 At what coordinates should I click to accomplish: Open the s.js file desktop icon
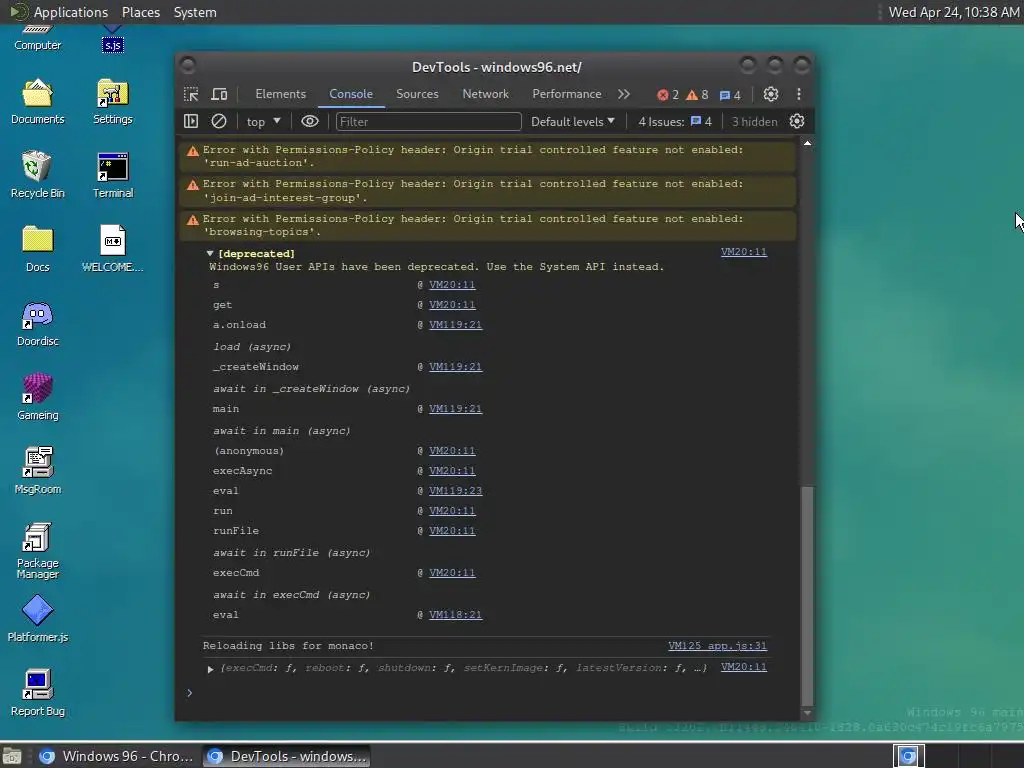coord(112,39)
